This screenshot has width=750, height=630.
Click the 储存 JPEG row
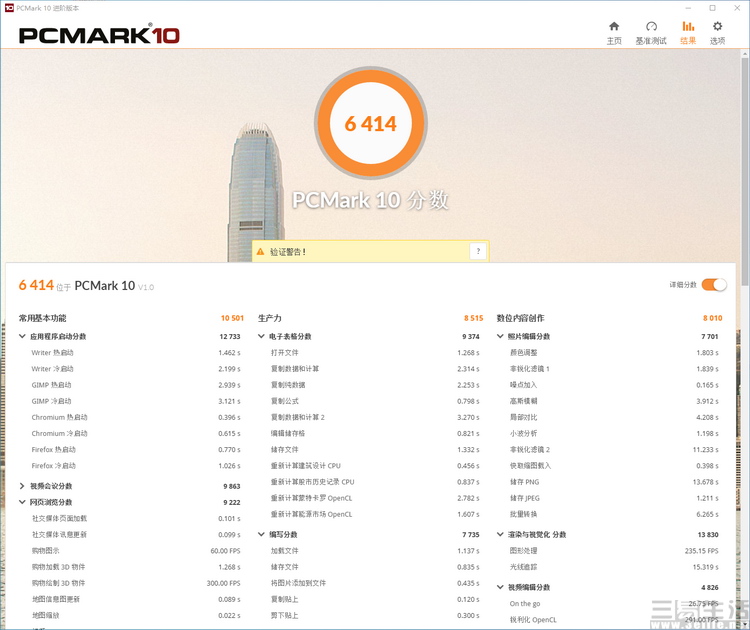tap(614, 498)
